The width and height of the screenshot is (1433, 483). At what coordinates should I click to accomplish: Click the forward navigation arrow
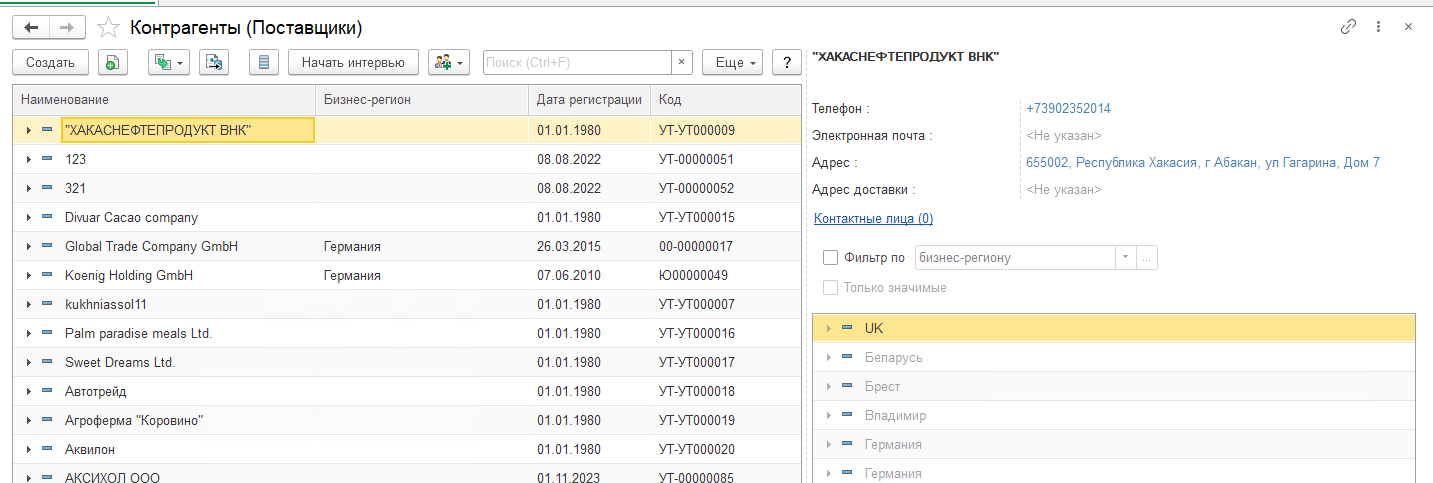tap(67, 27)
